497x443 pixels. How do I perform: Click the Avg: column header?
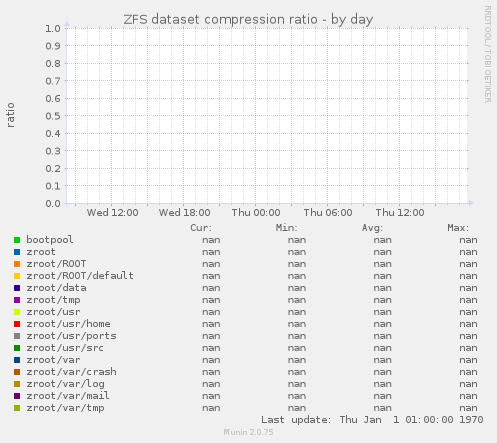373,228
